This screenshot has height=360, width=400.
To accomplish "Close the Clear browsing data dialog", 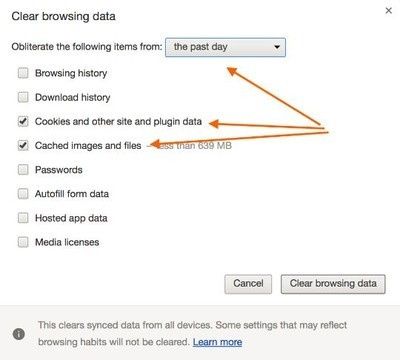I will pyautogui.click(x=388, y=11).
